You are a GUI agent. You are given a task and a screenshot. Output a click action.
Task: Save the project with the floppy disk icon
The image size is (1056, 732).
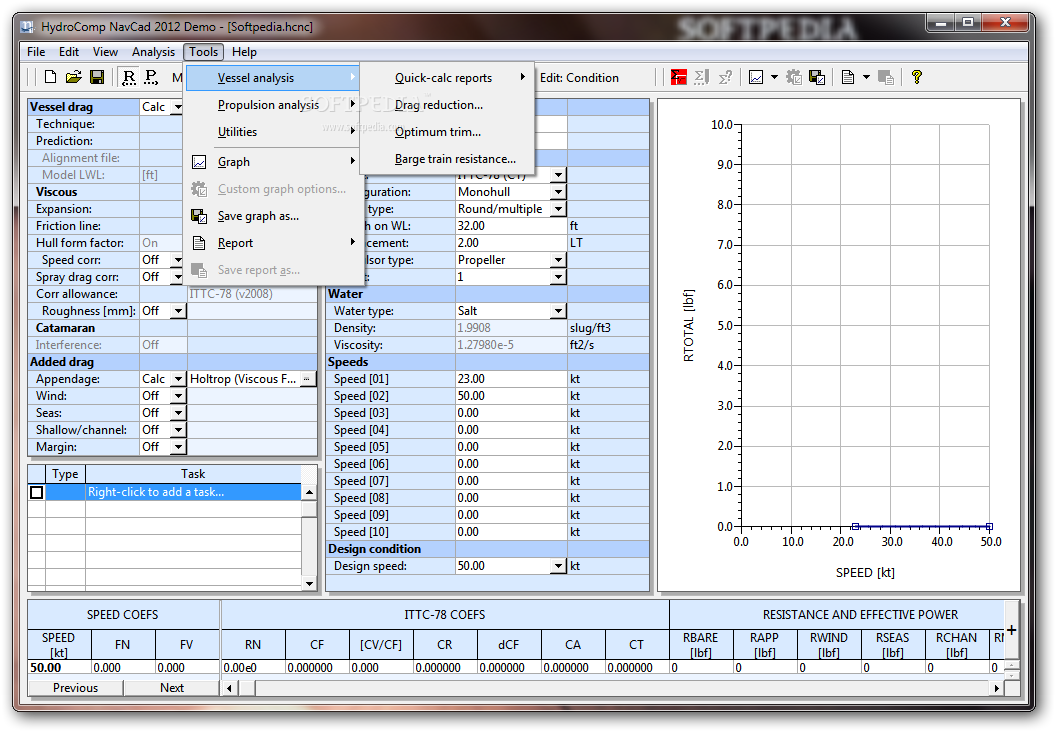[x=97, y=77]
